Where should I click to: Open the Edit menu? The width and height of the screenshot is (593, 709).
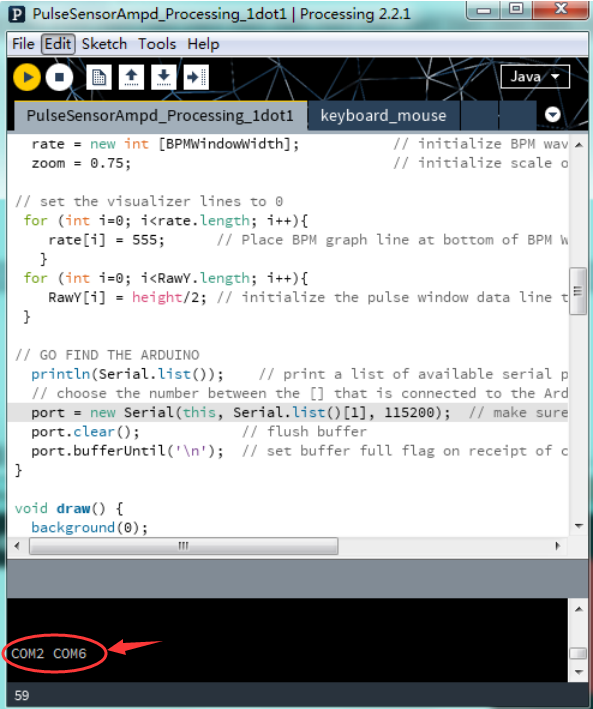coord(58,44)
